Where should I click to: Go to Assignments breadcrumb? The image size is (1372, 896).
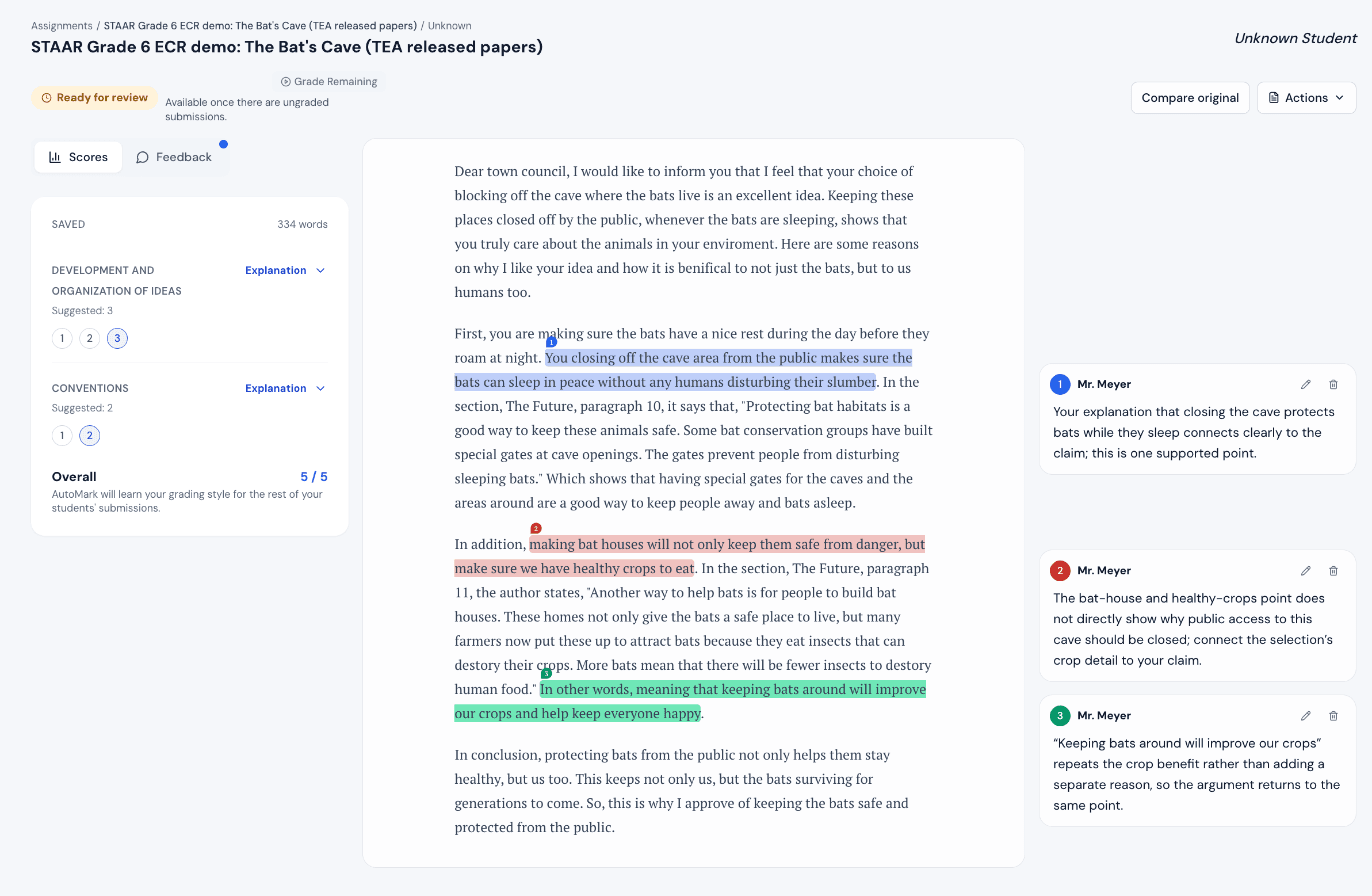pyautogui.click(x=62, y=26)
